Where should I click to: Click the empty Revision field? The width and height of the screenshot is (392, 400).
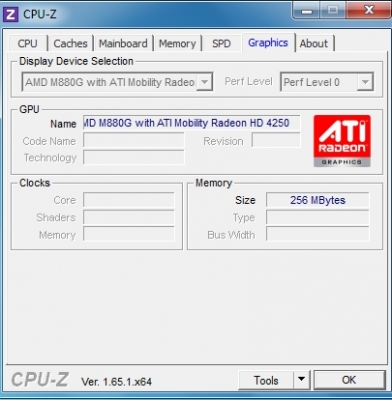[x=276, y=140]
